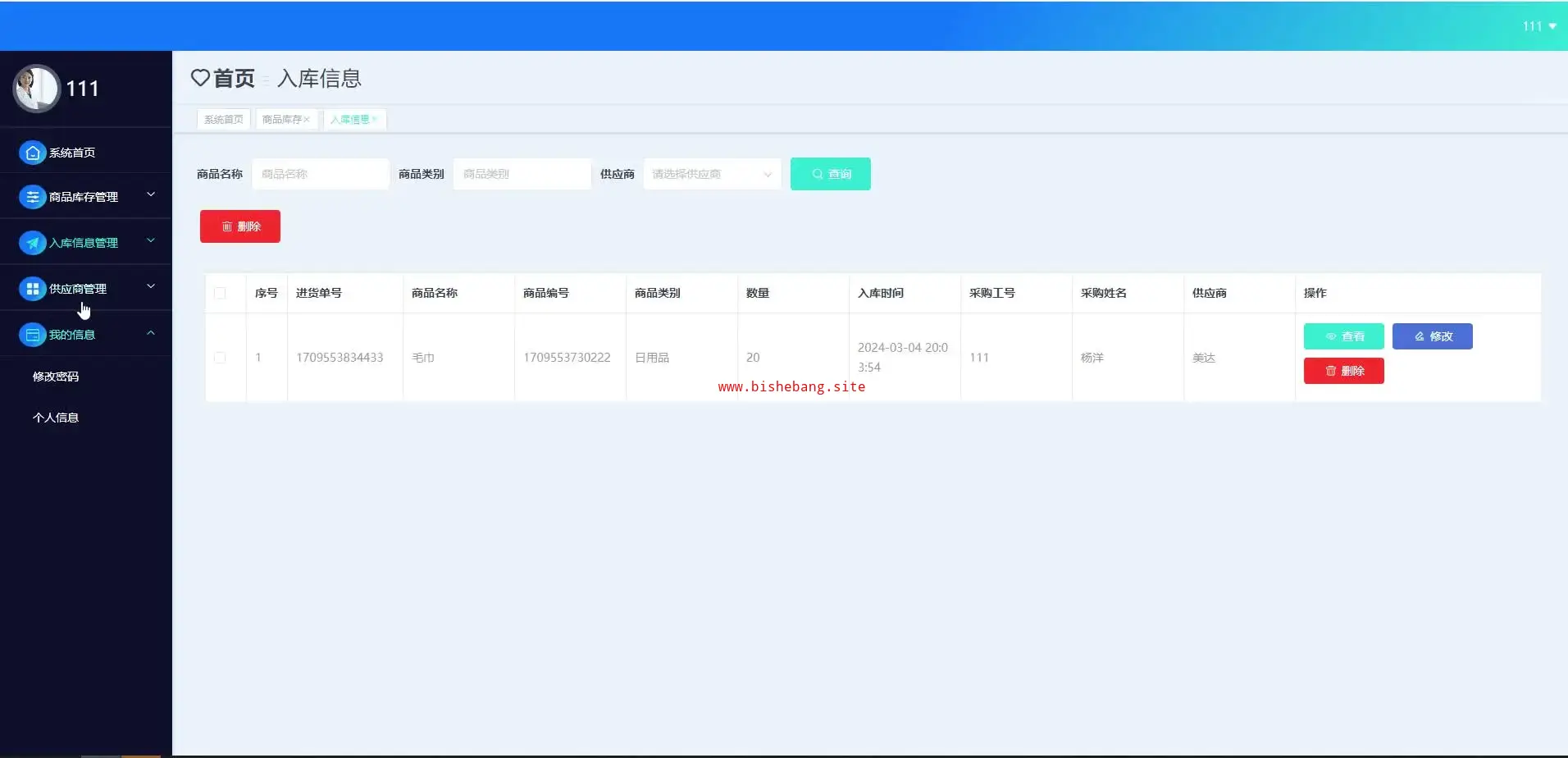This screenshot has width=1568, height=758.
Task: Open 个人信息 submenu item
Action: [x=56, y=418]
